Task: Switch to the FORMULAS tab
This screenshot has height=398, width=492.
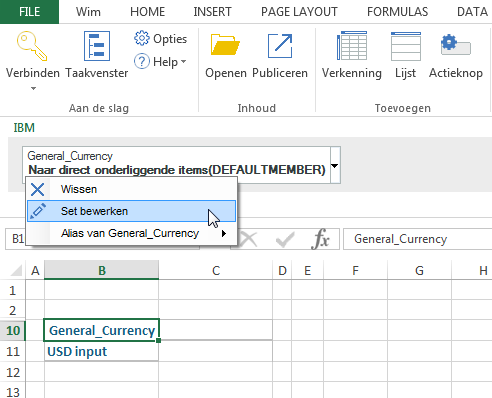Action: tap(397, 12)
